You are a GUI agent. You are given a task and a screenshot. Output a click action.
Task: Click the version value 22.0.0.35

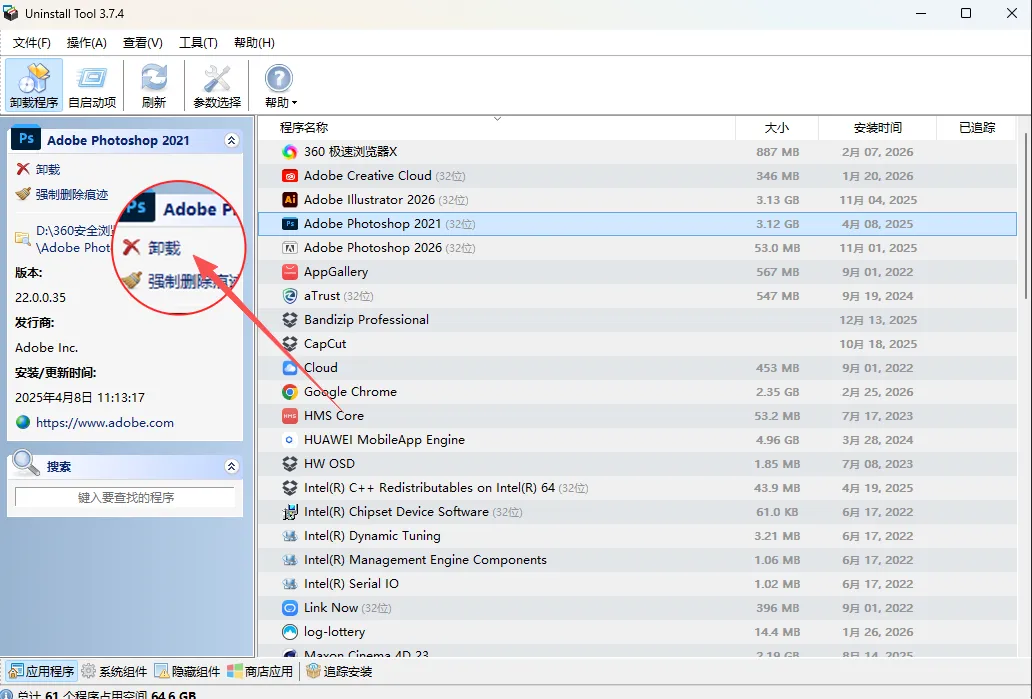(x=40, y=298)
